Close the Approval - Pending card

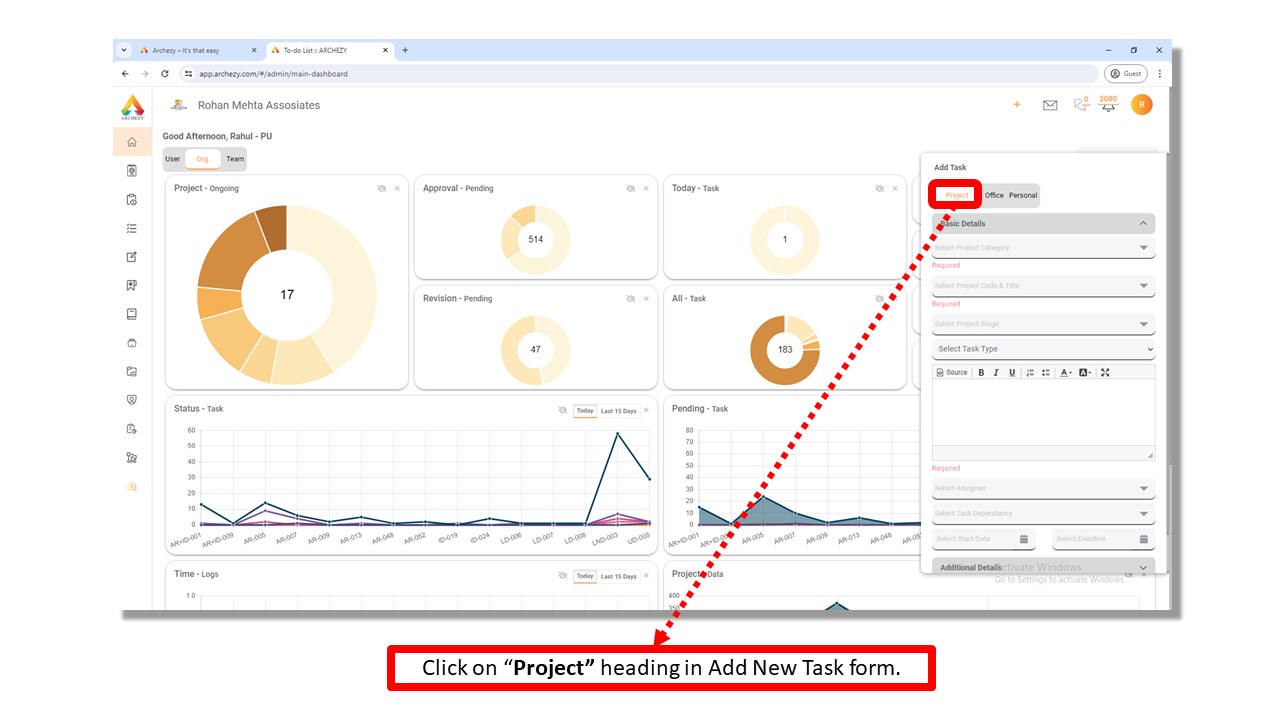pyautogui.click(x=646, y=188)
